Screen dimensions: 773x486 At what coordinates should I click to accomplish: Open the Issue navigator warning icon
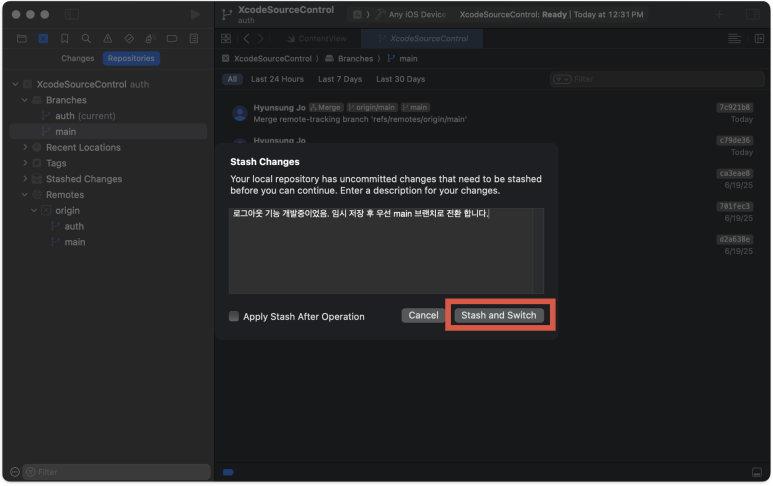[107, 38]
